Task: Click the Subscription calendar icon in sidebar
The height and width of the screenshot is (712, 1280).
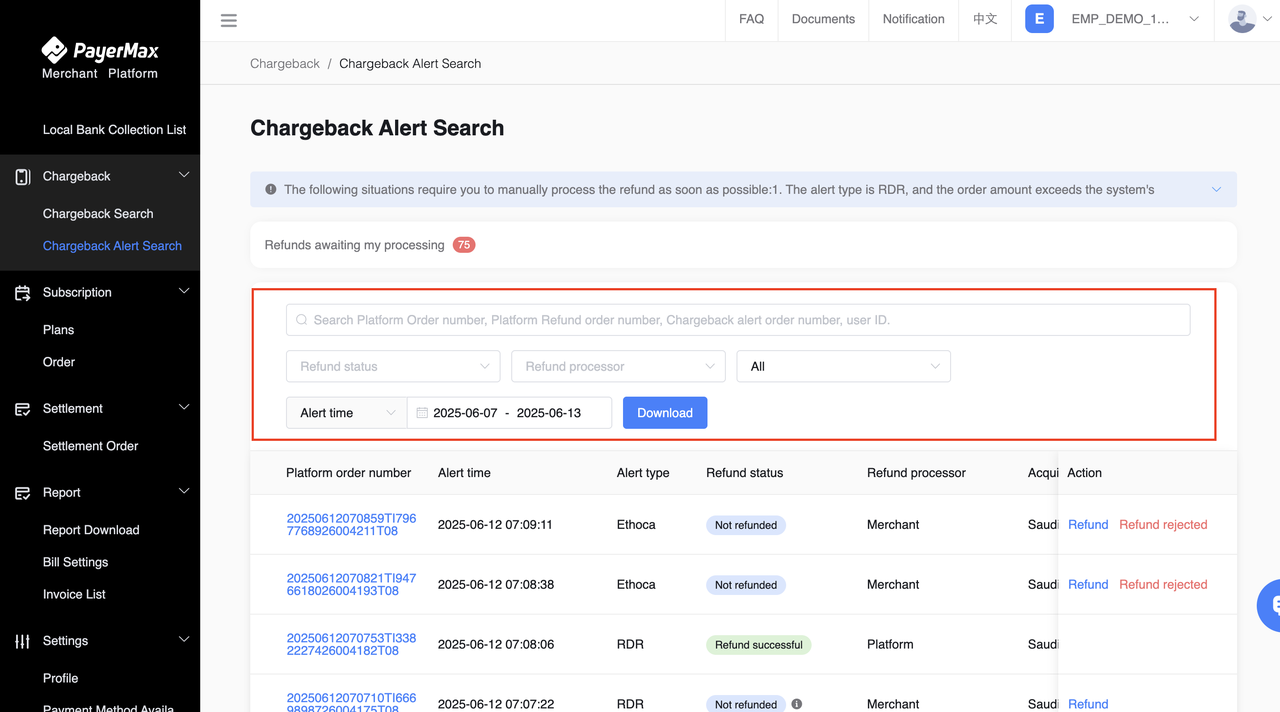Action: click(22, 292)
